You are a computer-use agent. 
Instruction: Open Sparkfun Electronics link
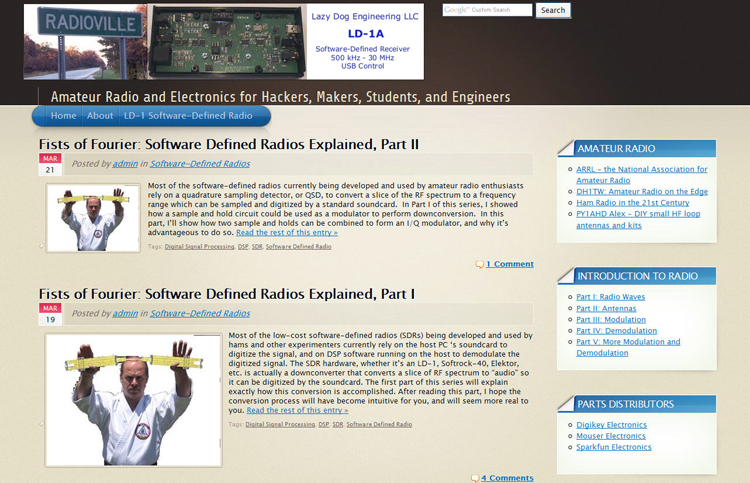point(614,447)
